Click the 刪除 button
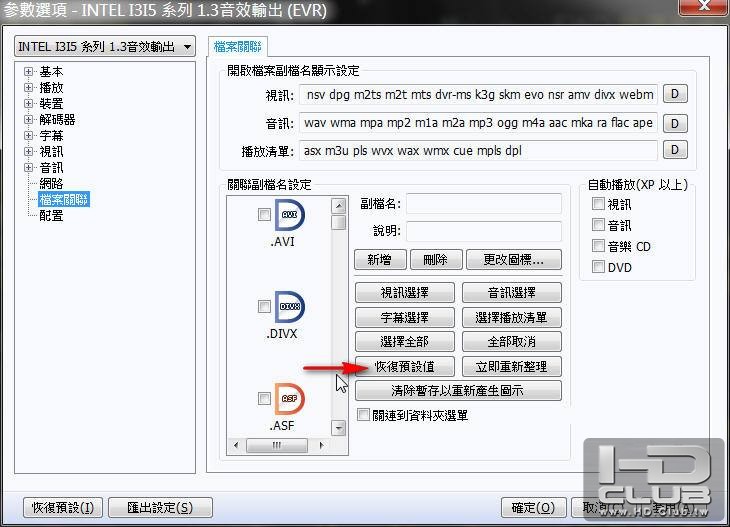The image size is (730, 527). (x=436, y=259)
